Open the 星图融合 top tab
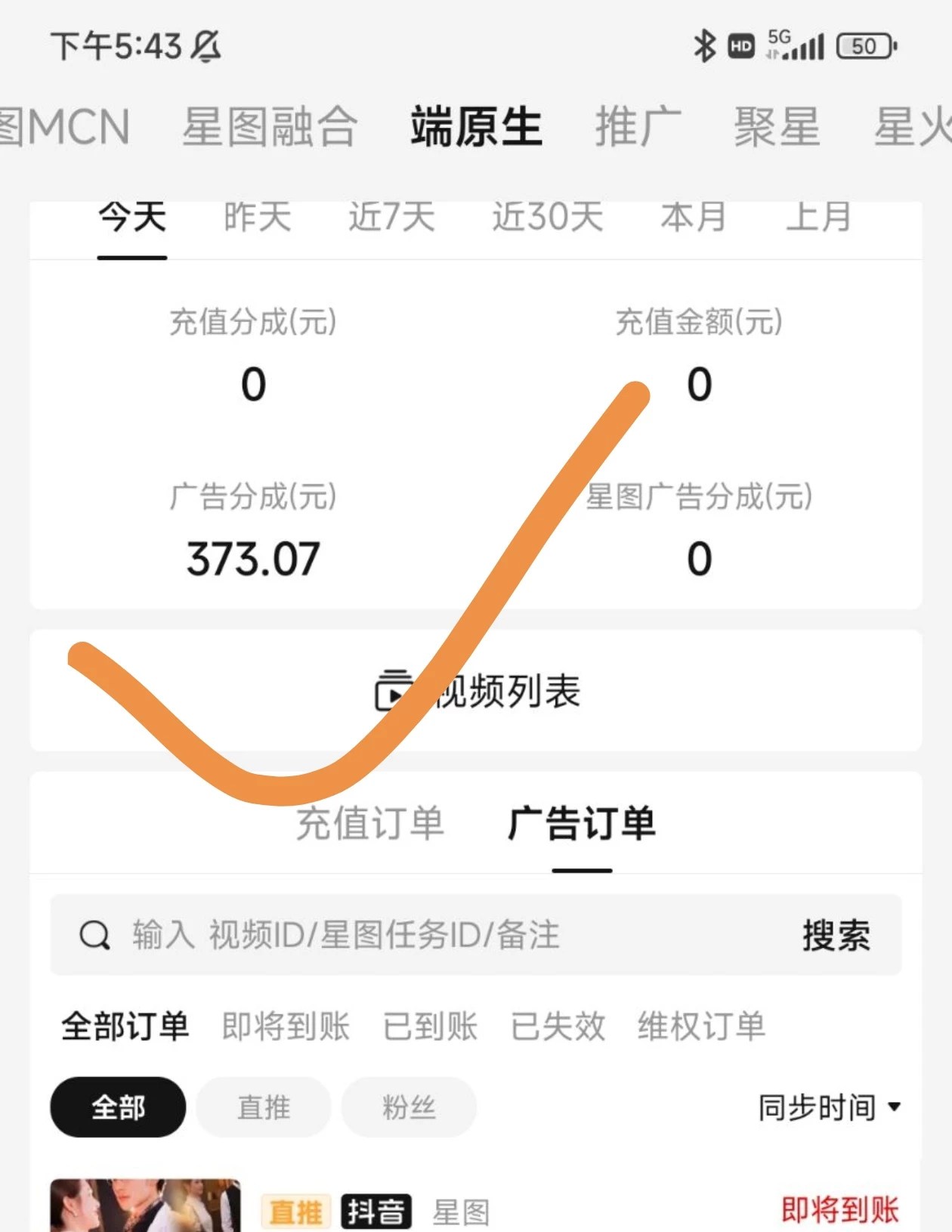The image size is (952, 1232). (270, 126)
